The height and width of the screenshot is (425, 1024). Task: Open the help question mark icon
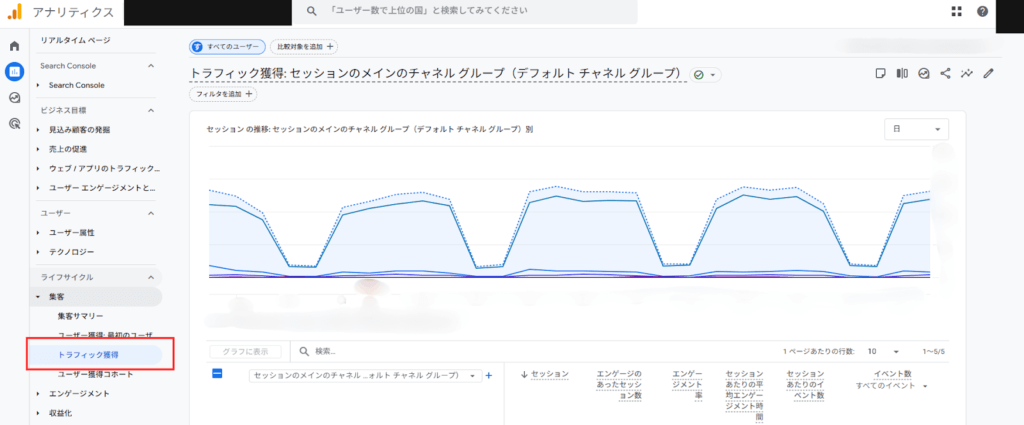click(x=982, y=11)
